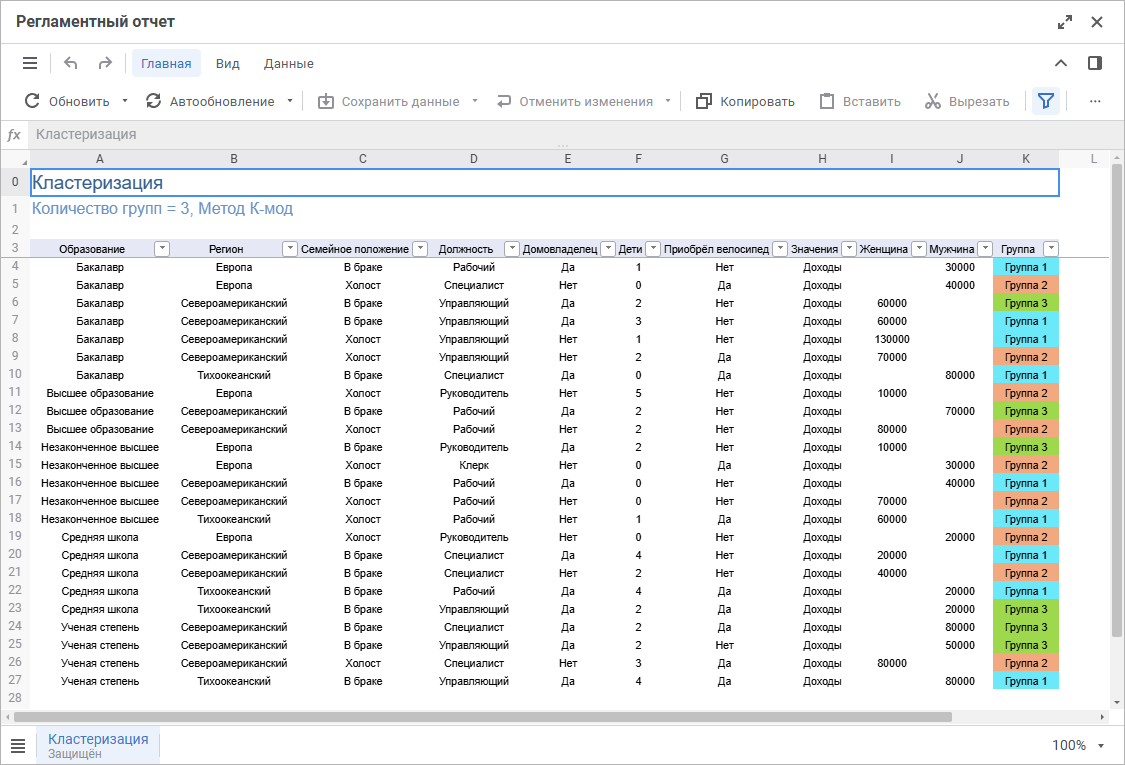Click the Вставить paste icon
1125x765 pixels.
tap(827, 101)
